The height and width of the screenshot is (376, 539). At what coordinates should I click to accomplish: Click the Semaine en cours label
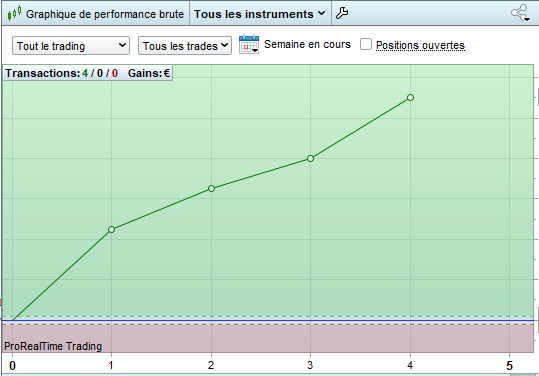point(307,44)
